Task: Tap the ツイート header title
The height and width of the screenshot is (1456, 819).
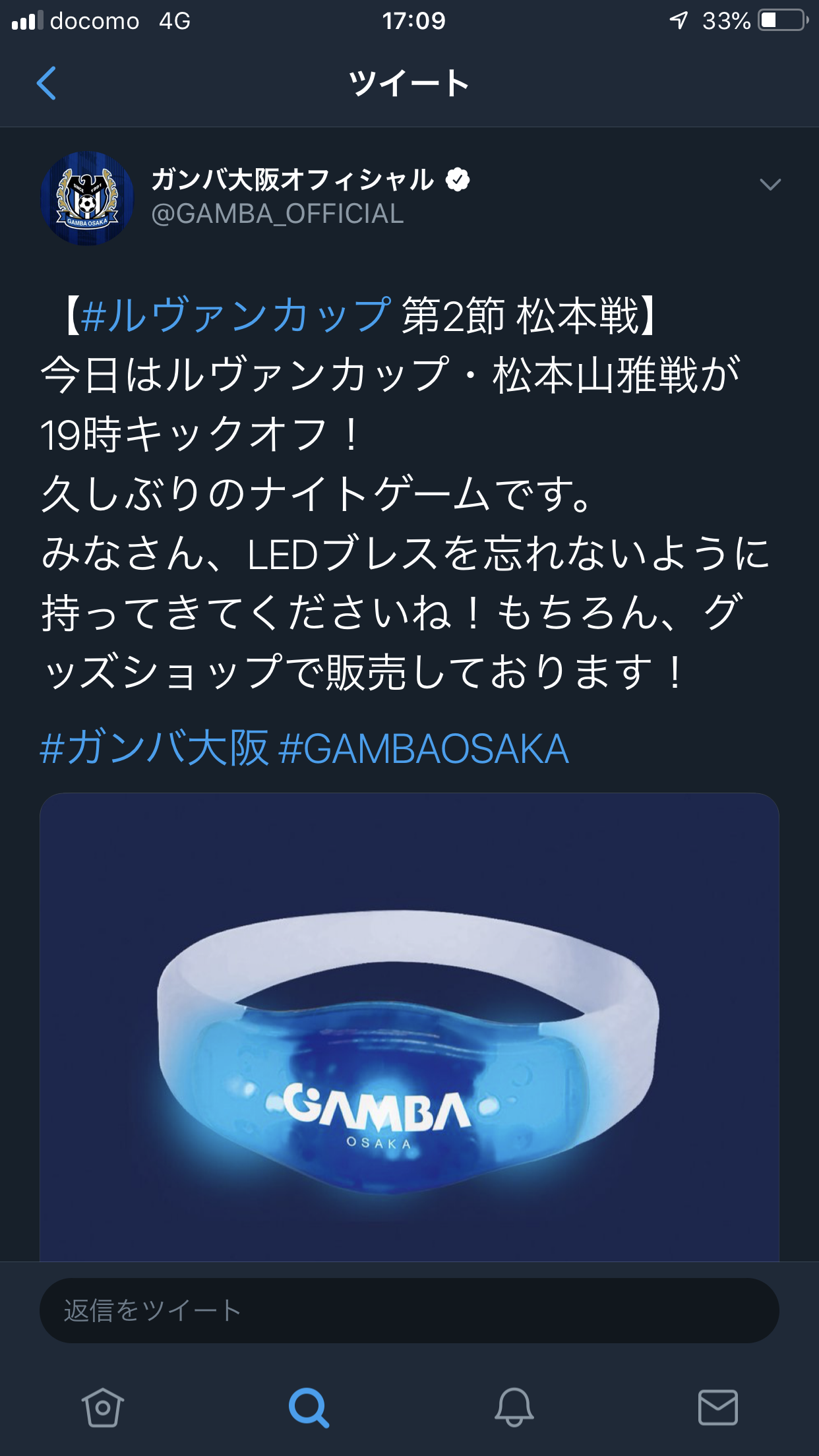Action: pyautogui.click(x=409, y=83)
